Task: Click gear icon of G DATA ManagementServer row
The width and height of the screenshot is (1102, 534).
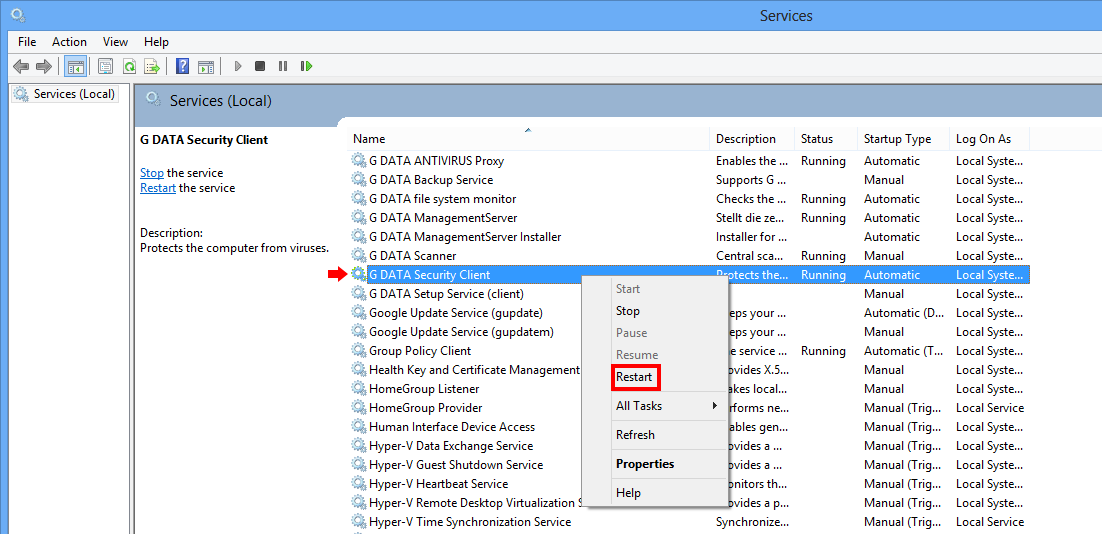Action: (x=359, y=217)
